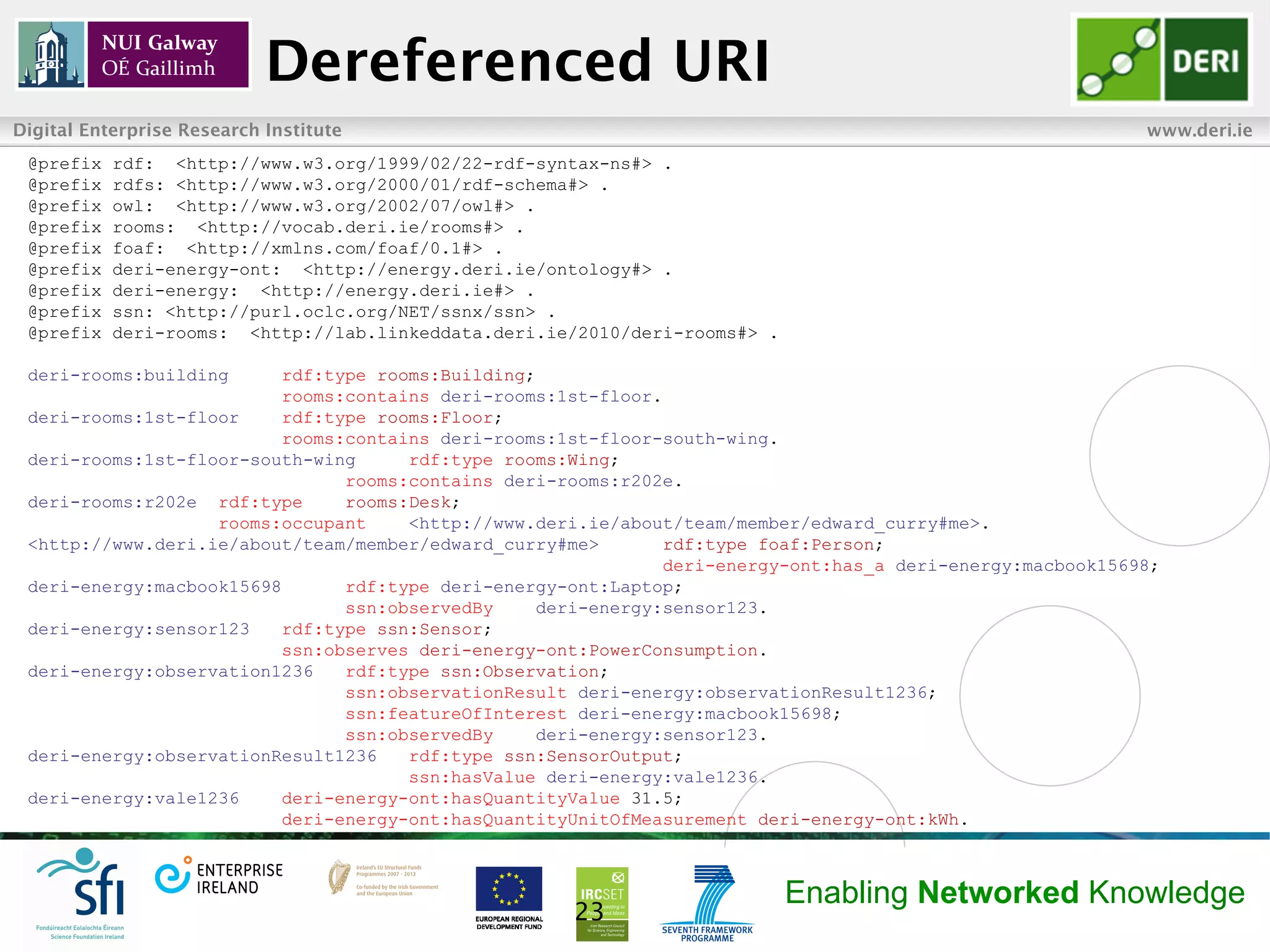Open the www.deri.ie link in header
1270x952 pixels.
pos(1199,130)
